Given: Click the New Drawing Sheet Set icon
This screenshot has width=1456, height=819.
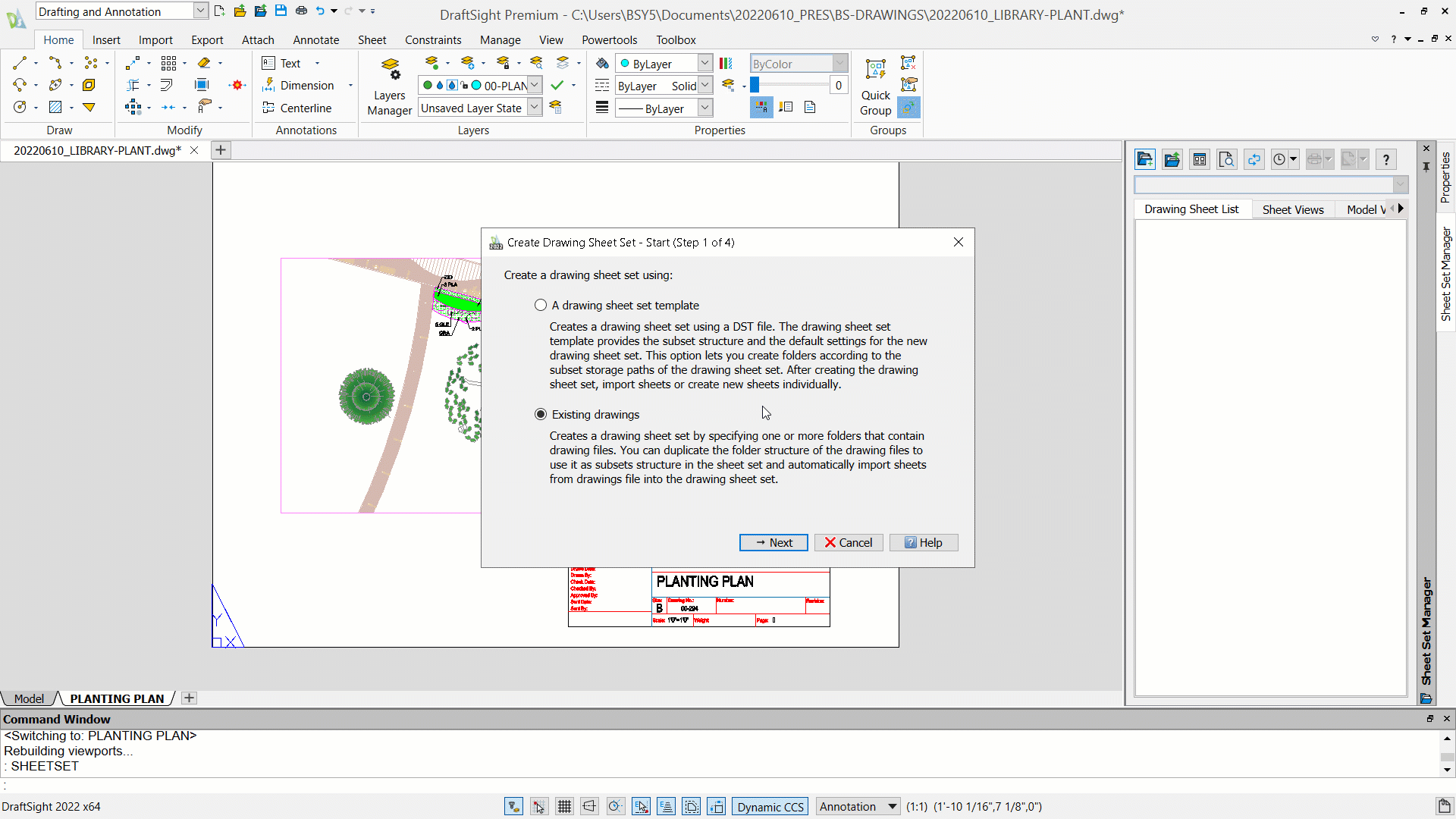Looking at the screenshot, I should pyautogui.click(x=1145, y=159).
